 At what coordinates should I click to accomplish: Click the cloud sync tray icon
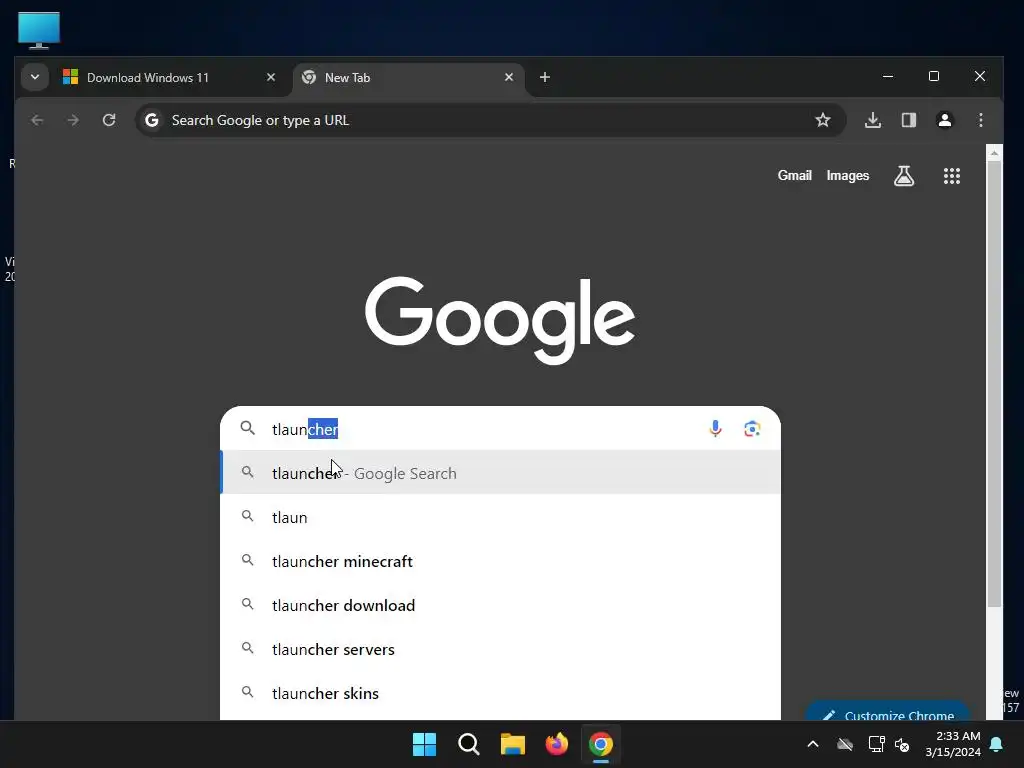845,744
